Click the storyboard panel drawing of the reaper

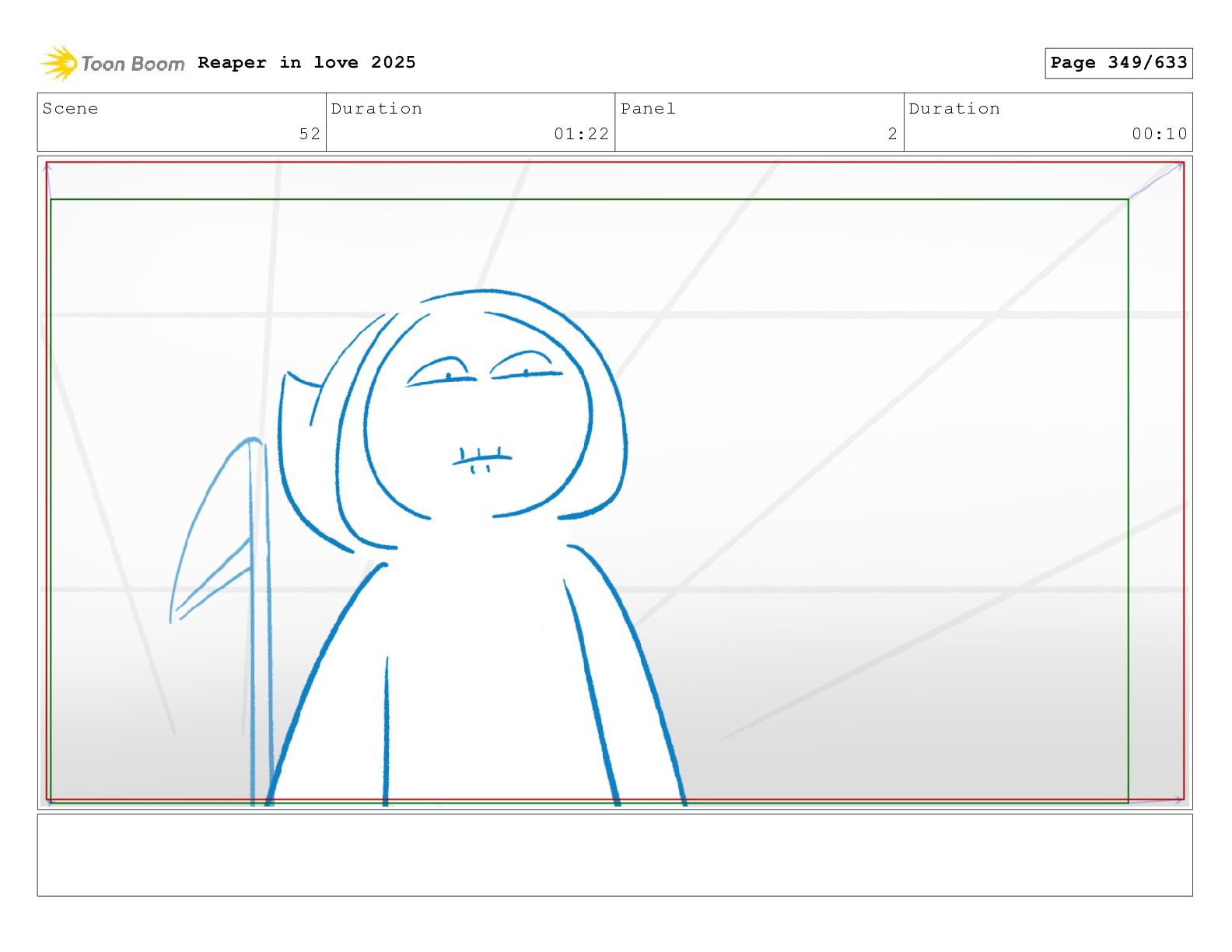614,482
